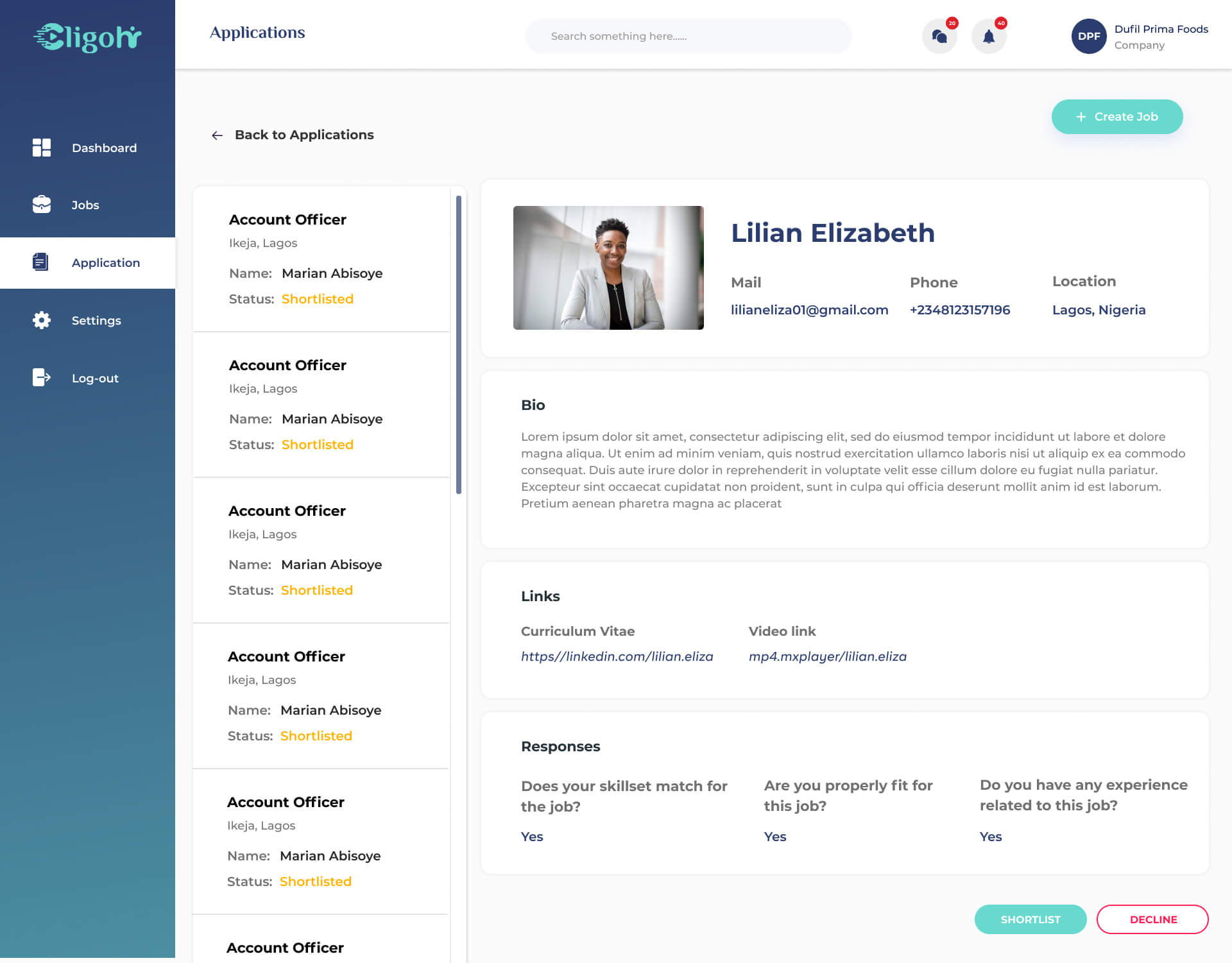This screenshot has width=1232, height=963.
Task: Click the Lagos, Nigeria location value
Action: 1099,310
